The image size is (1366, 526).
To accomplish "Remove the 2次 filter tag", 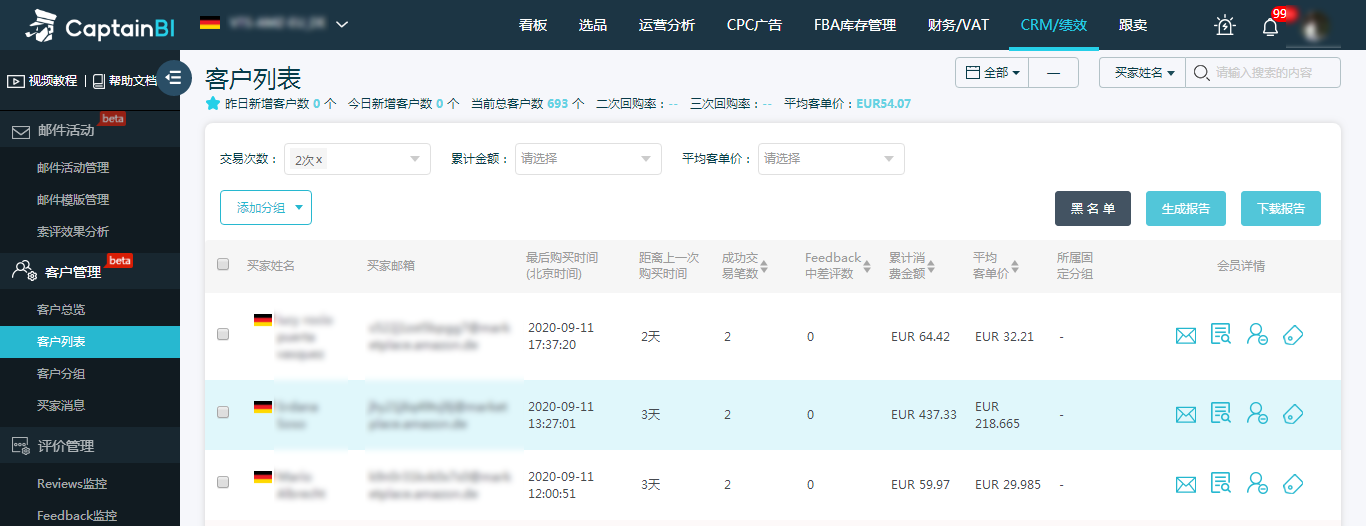I will pos(320,160).
